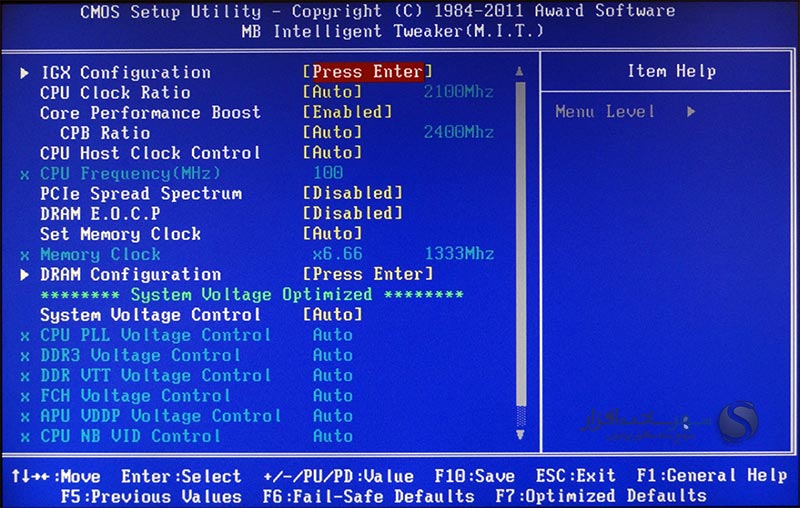Image resolution: width=800 pixels, height=508 pixels.
Task: Click the scrollbar up arrow
Action: point(519,71)
